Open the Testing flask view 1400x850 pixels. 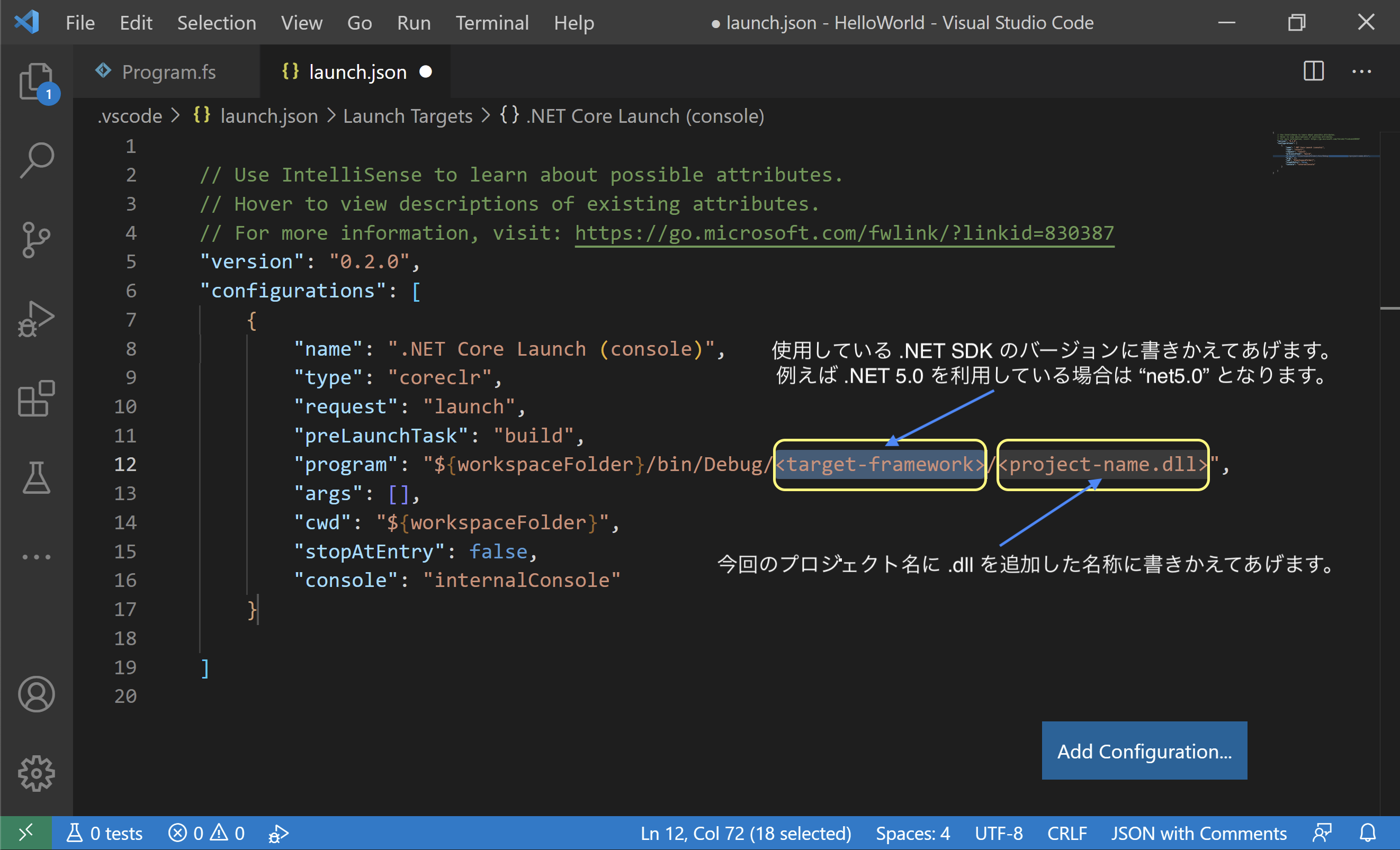point(37,477)
